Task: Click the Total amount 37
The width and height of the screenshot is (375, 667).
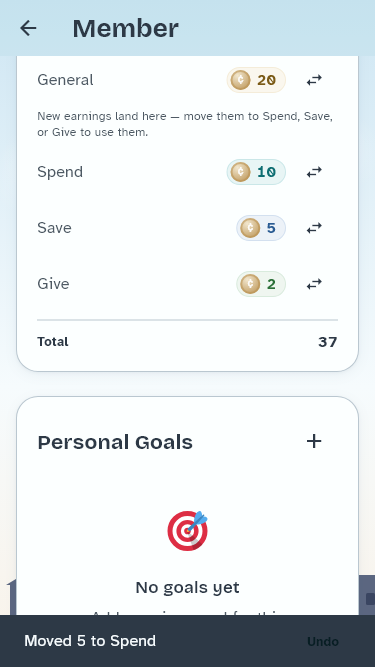Action: pyautogui.click(x=327, y=342)
